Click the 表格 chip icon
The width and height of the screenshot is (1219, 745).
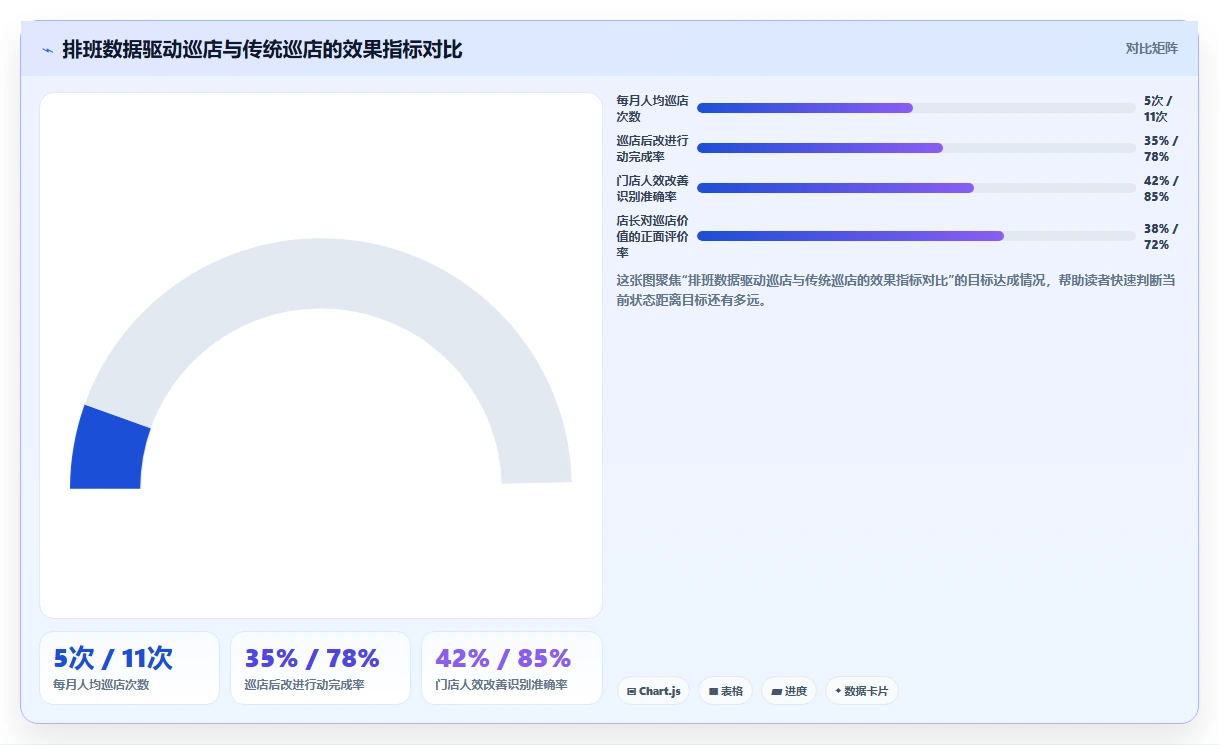click(x=714, y=692)
